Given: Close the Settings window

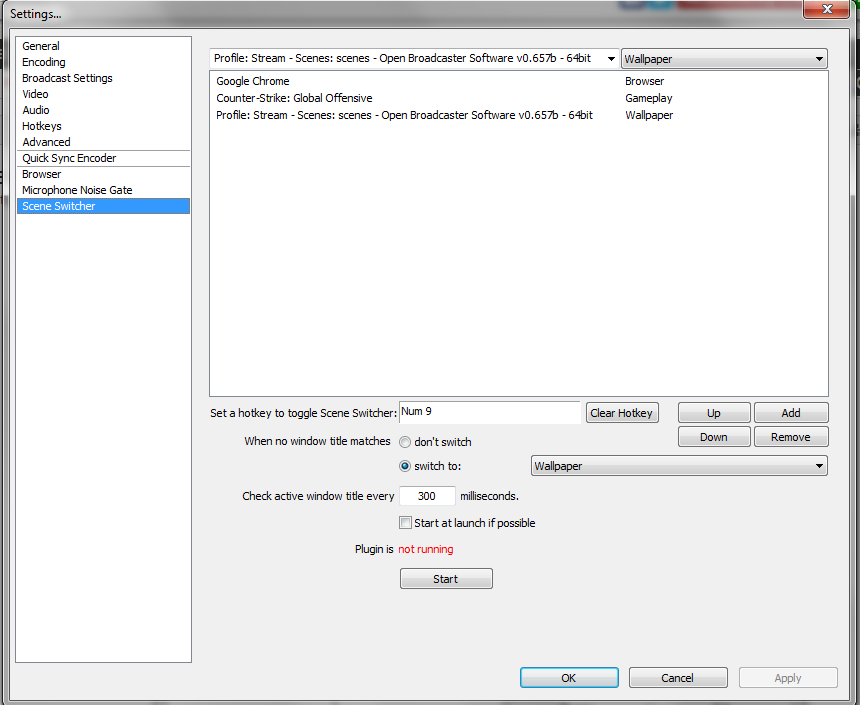Looking at the screenshot, I should pos(827,9).
